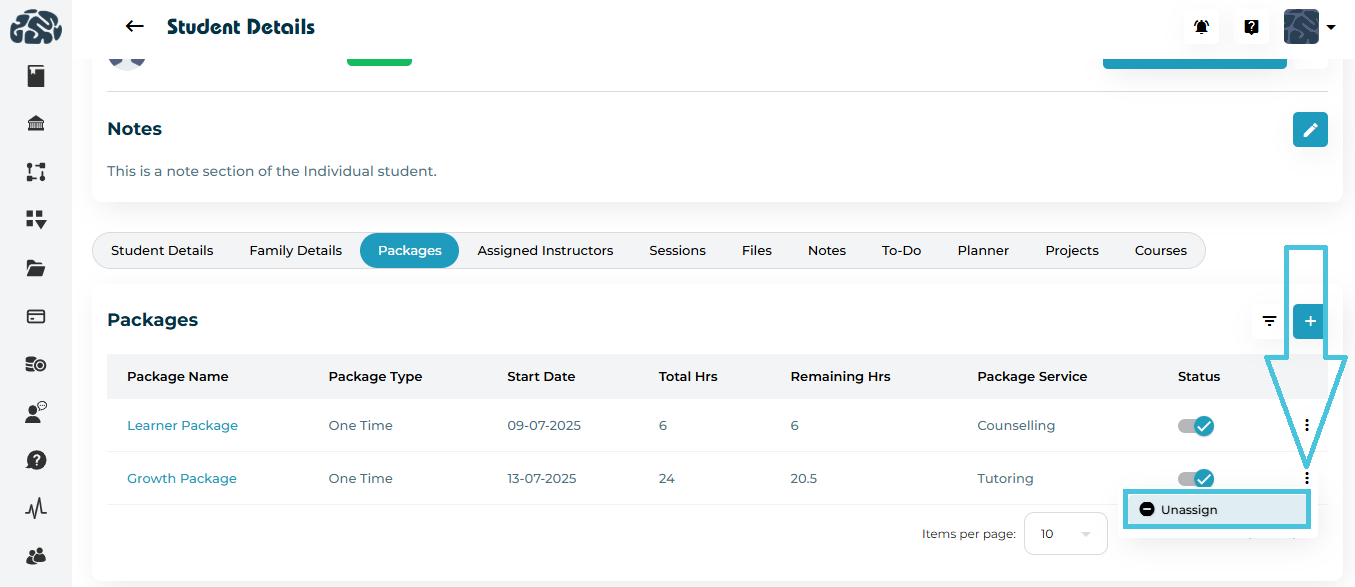Click the plus icon to add package
This screenshot has width=1355, height=587.
pyautogui.click(x=1310, y=321)
